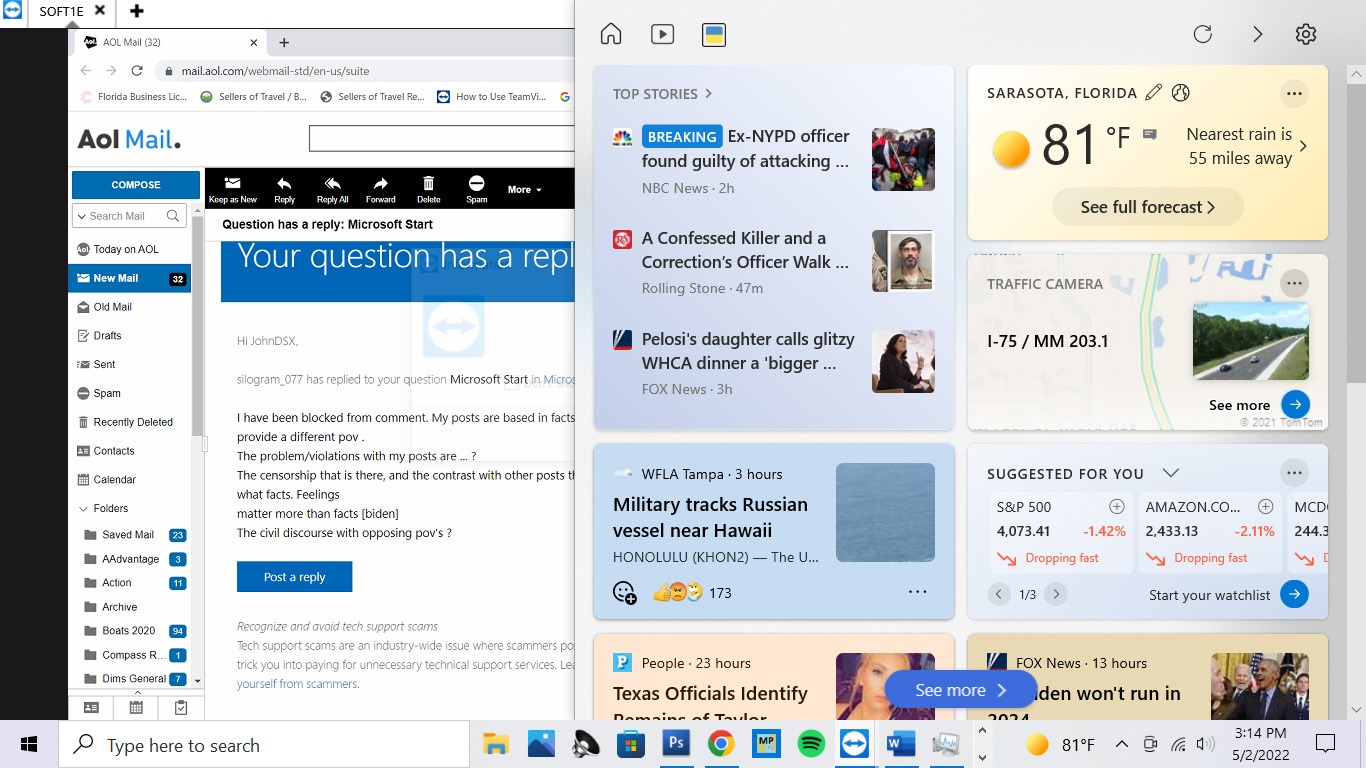The width and height of the screenshot is (1366, 768).
Task: Click the widgets video Play icon
Action: point(662,34)
